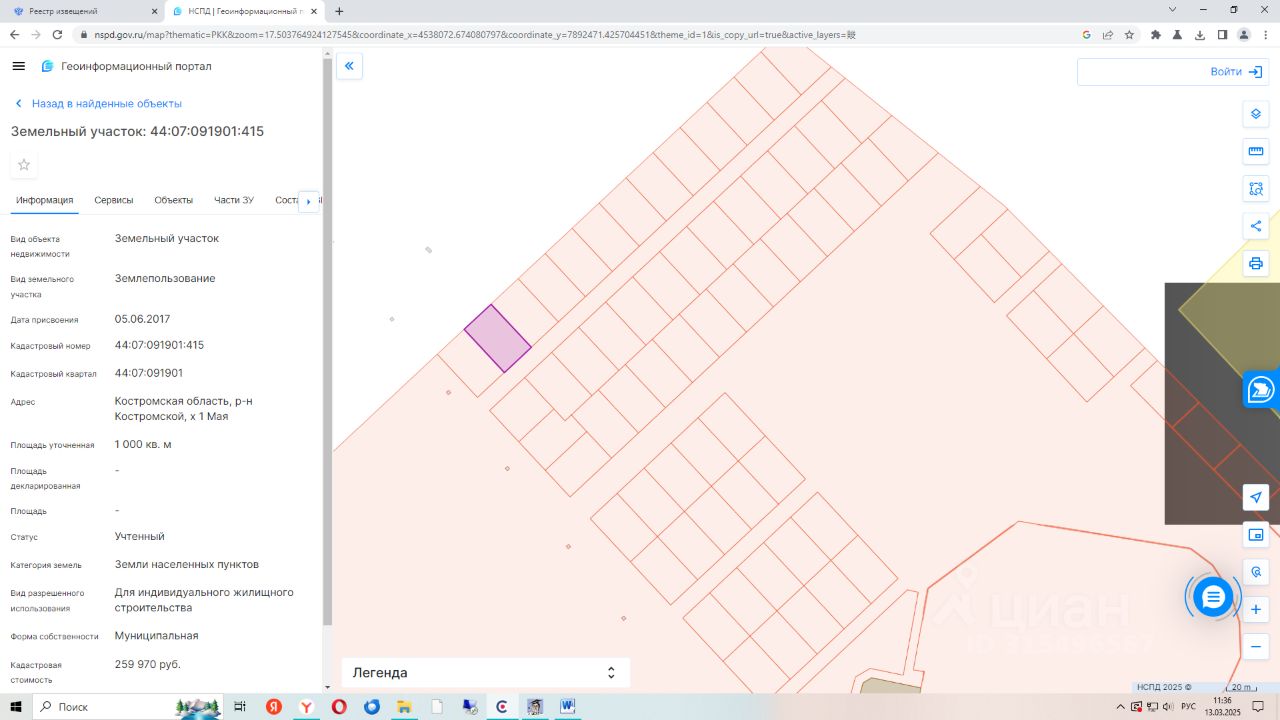Screen dimensions: 1280x720
Task: Open the Windows Start menu
Action: point(15,707)
